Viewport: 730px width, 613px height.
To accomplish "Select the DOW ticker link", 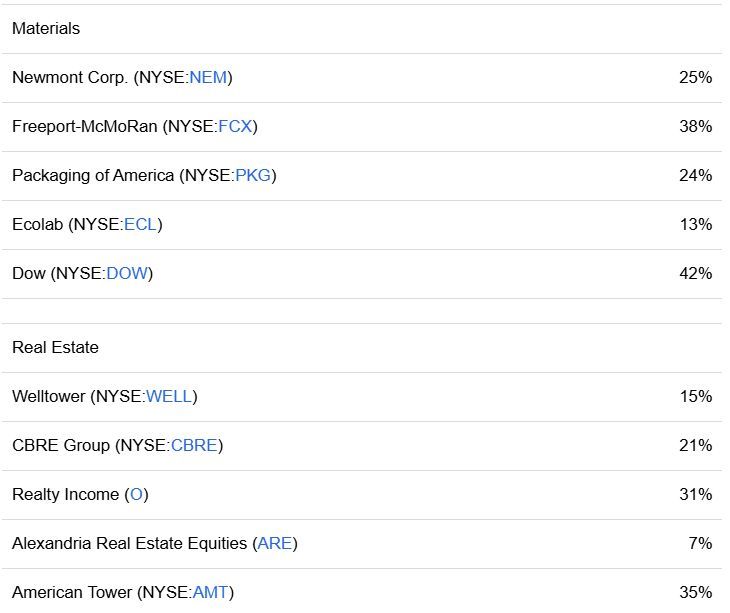I will pos(127,273).
